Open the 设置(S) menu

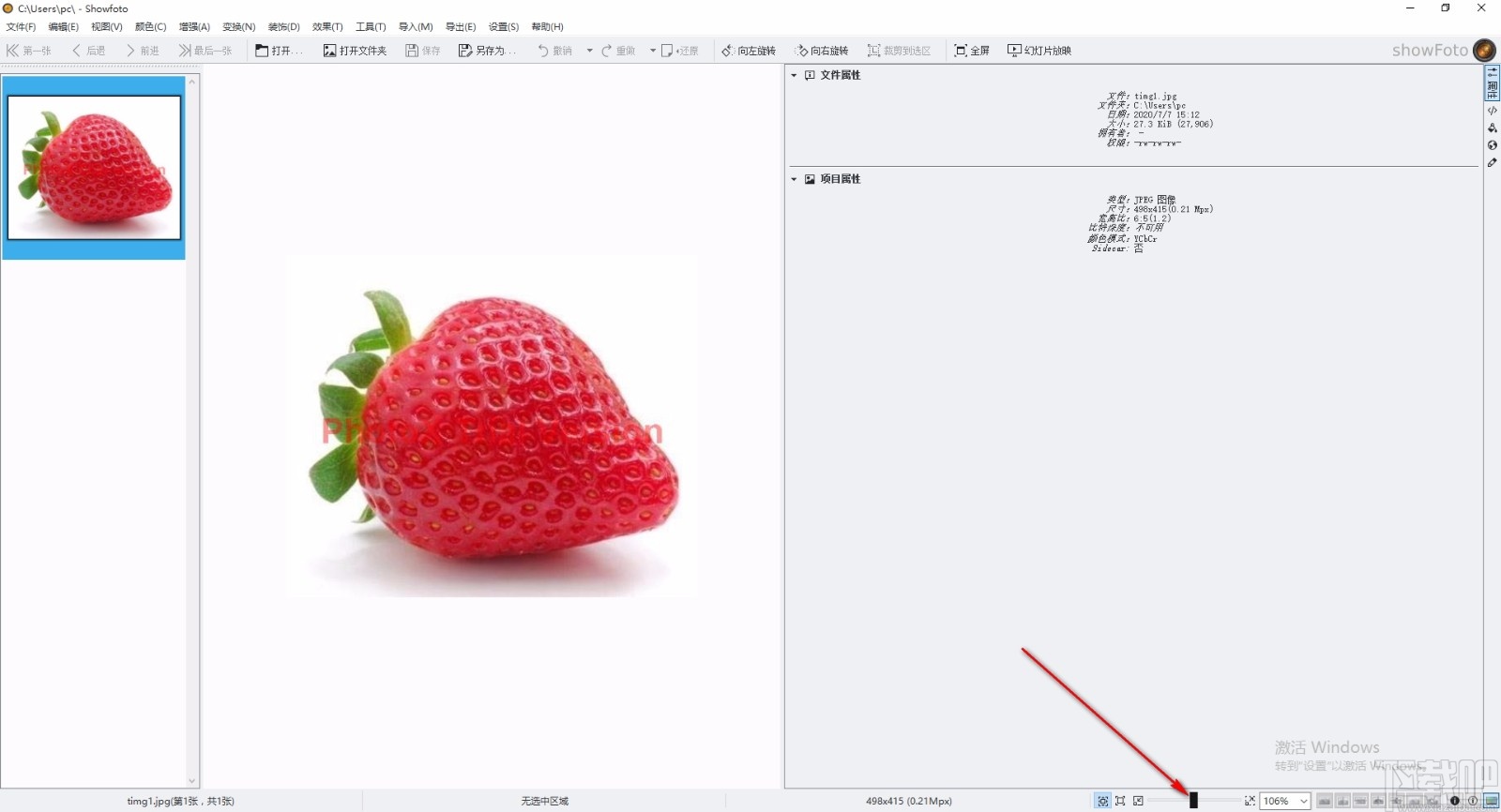point(504,26)
